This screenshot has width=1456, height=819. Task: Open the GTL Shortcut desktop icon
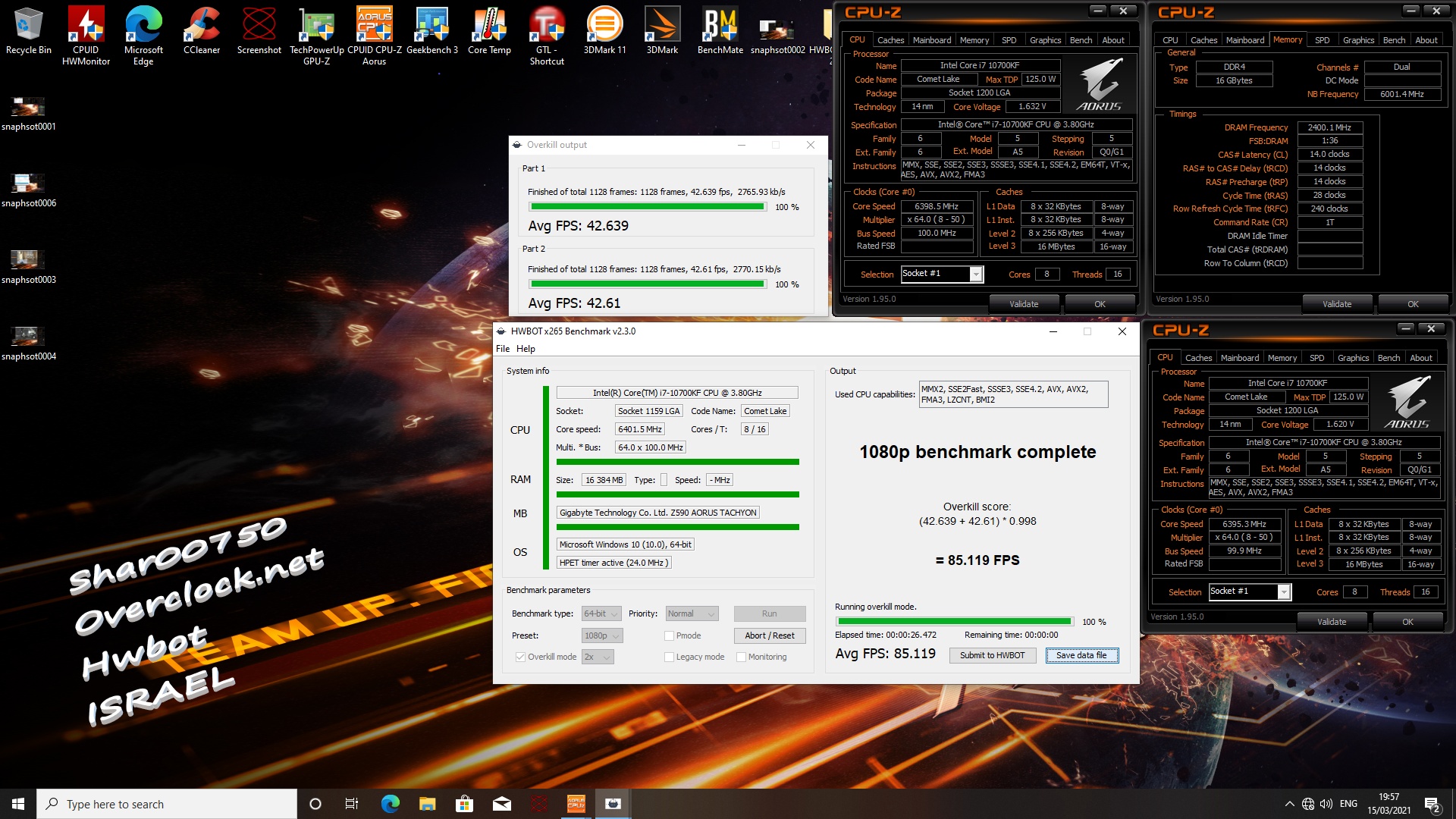[547, 36]
